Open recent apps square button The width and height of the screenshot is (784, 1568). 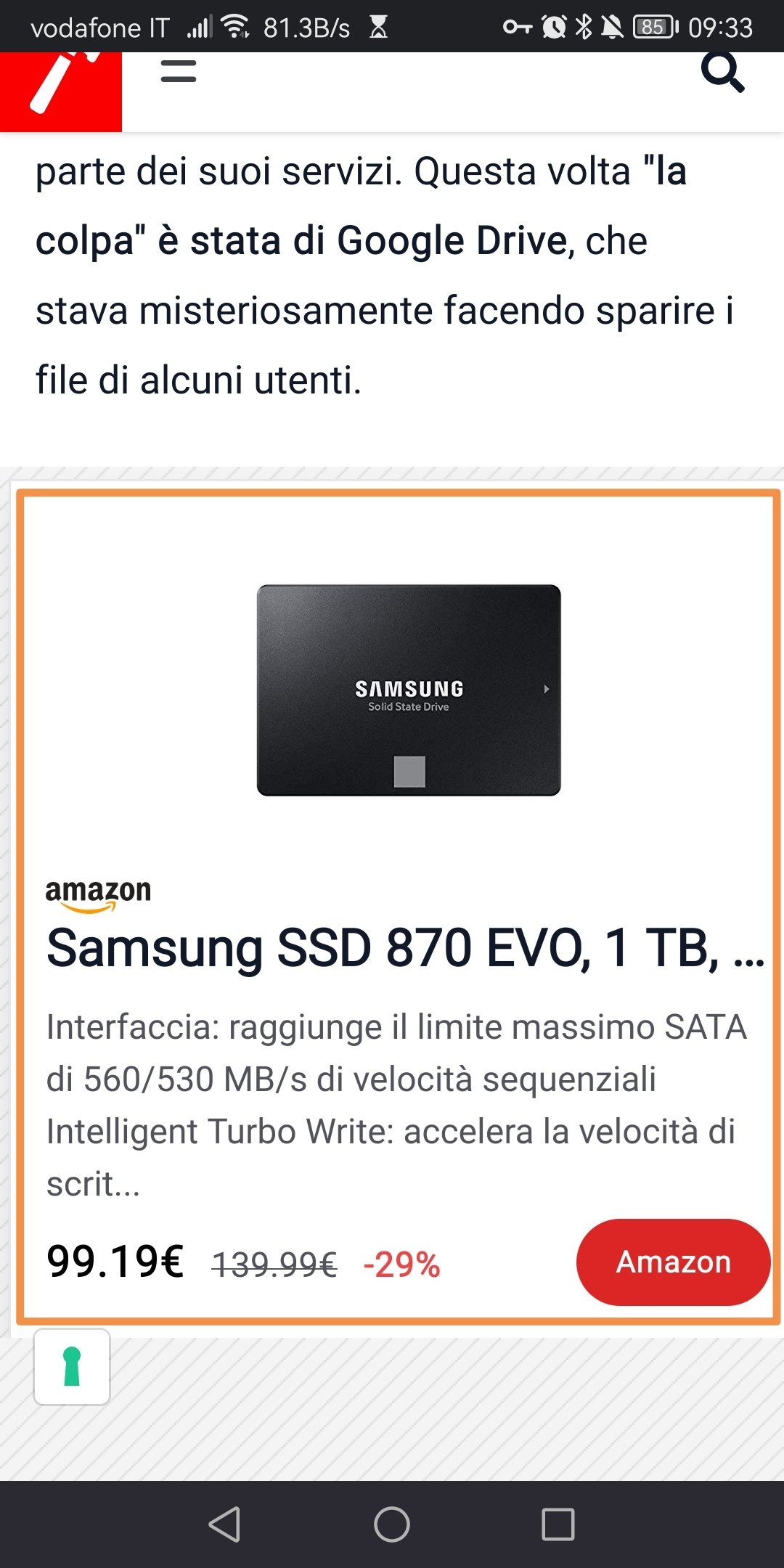pos(558,1524)
